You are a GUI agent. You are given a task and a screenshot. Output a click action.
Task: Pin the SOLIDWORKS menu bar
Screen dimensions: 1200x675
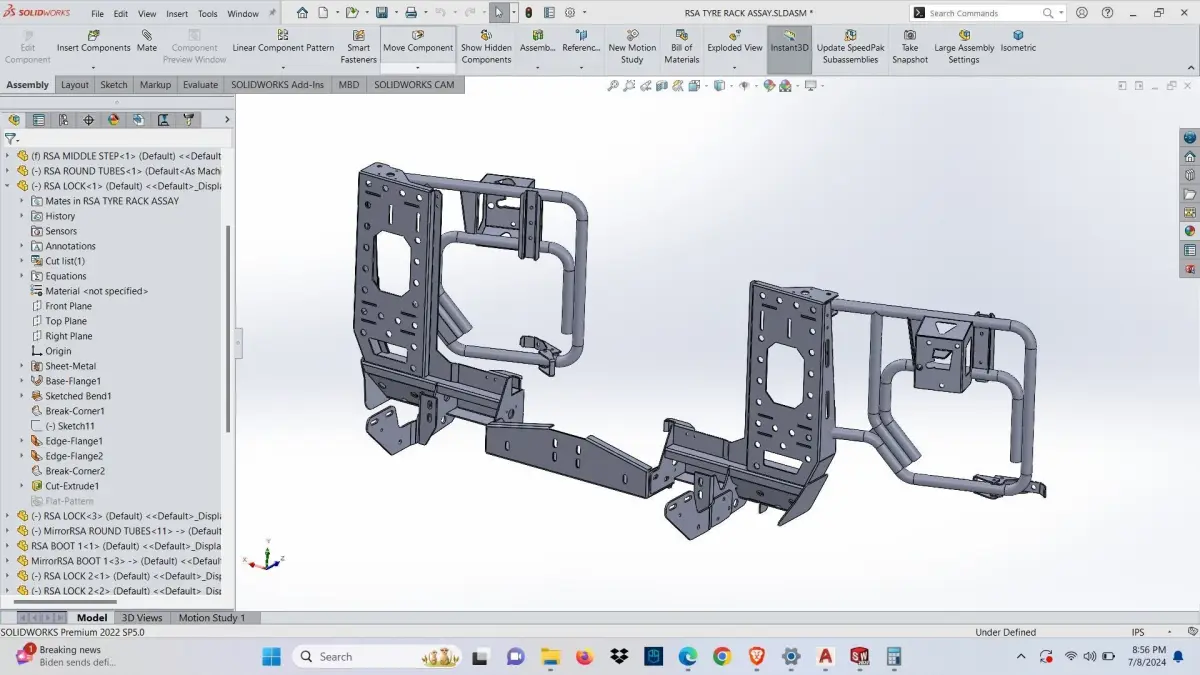(272, 14)
